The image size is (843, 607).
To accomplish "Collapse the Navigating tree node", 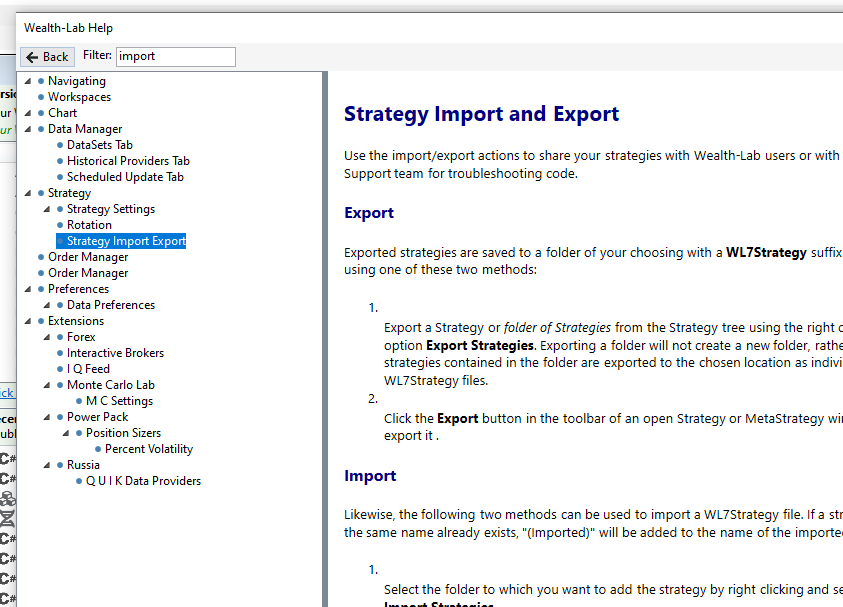I will point(27,81).
